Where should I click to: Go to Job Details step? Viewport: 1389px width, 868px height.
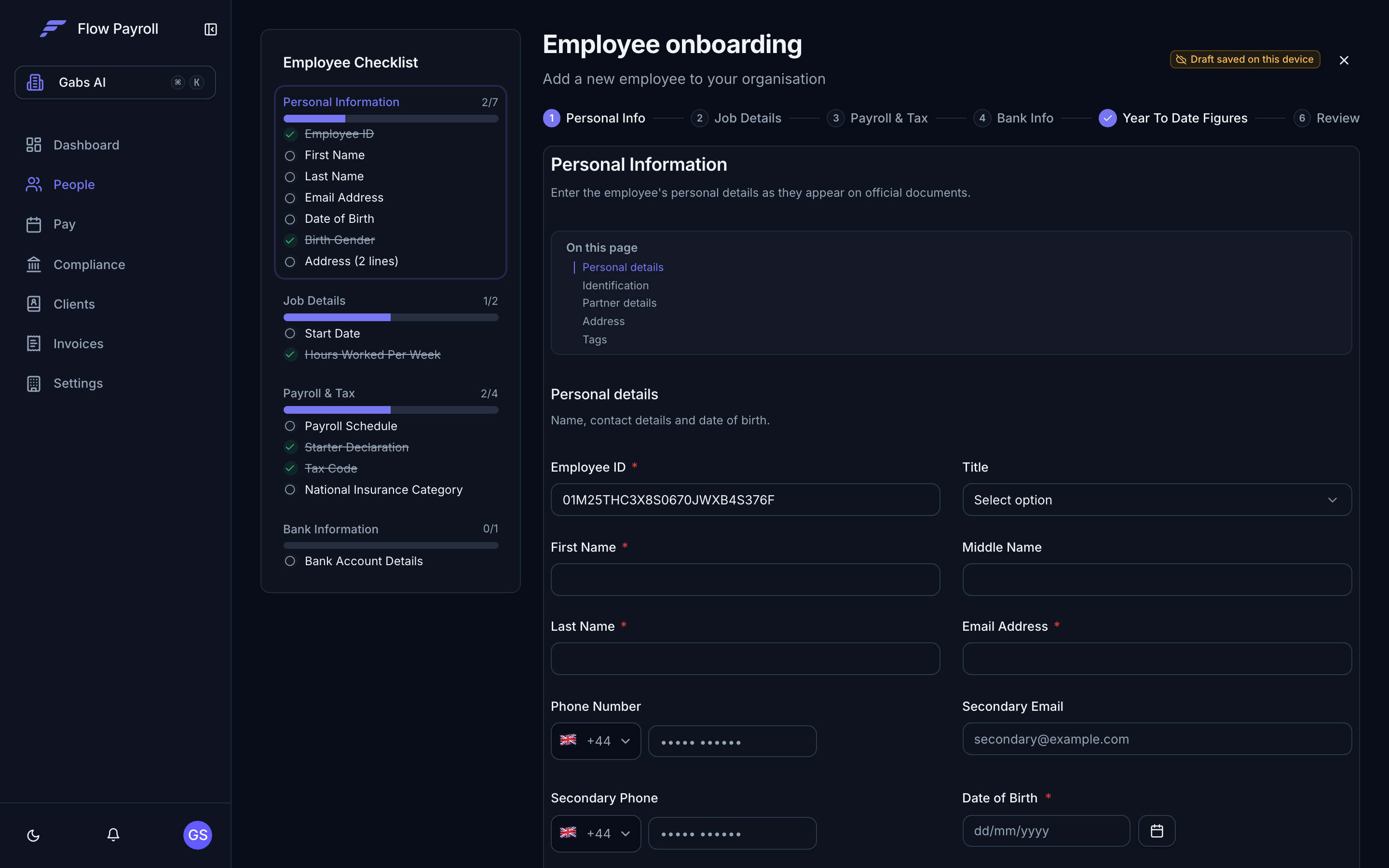736,118
